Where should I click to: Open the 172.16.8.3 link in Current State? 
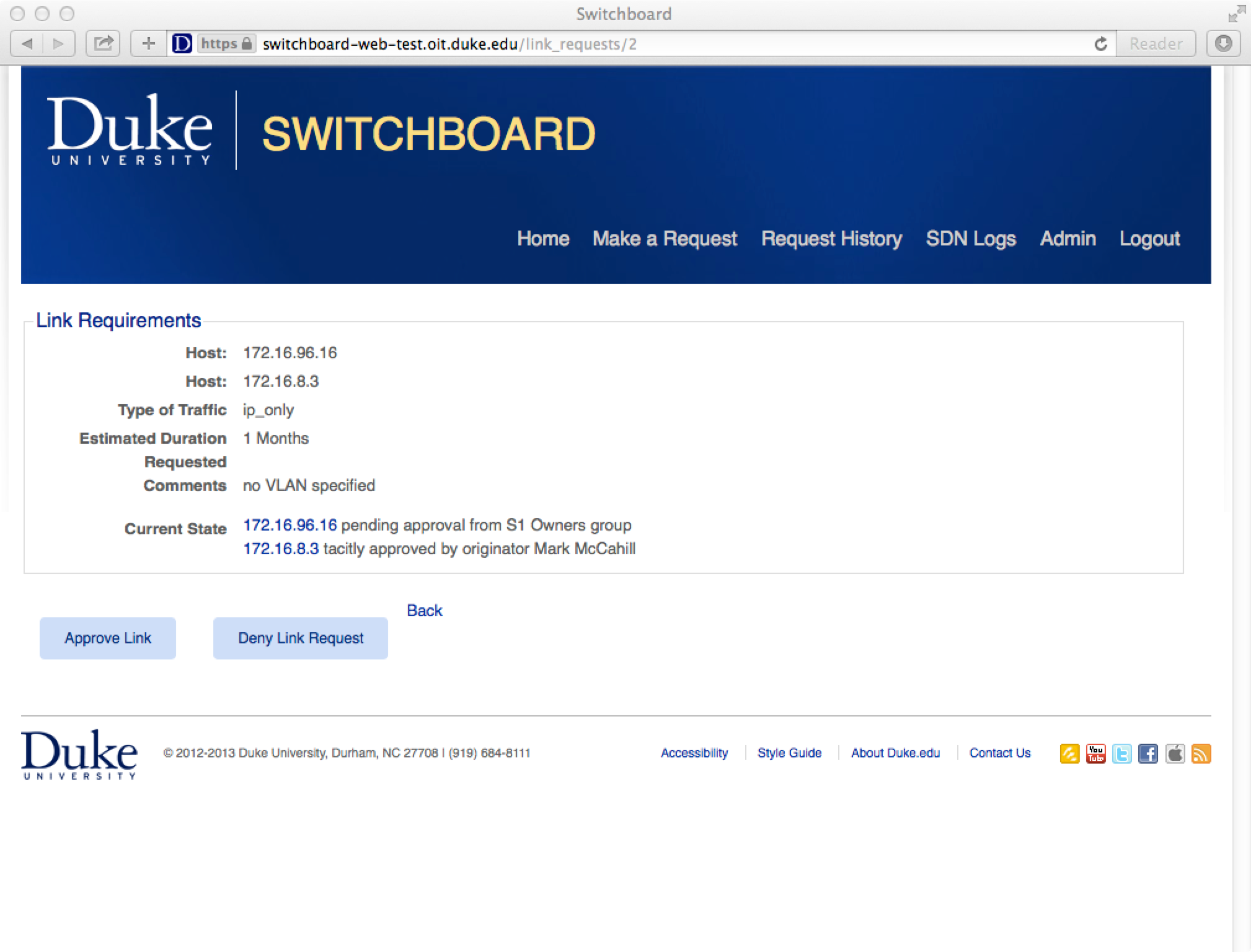(x=281, y=549)
